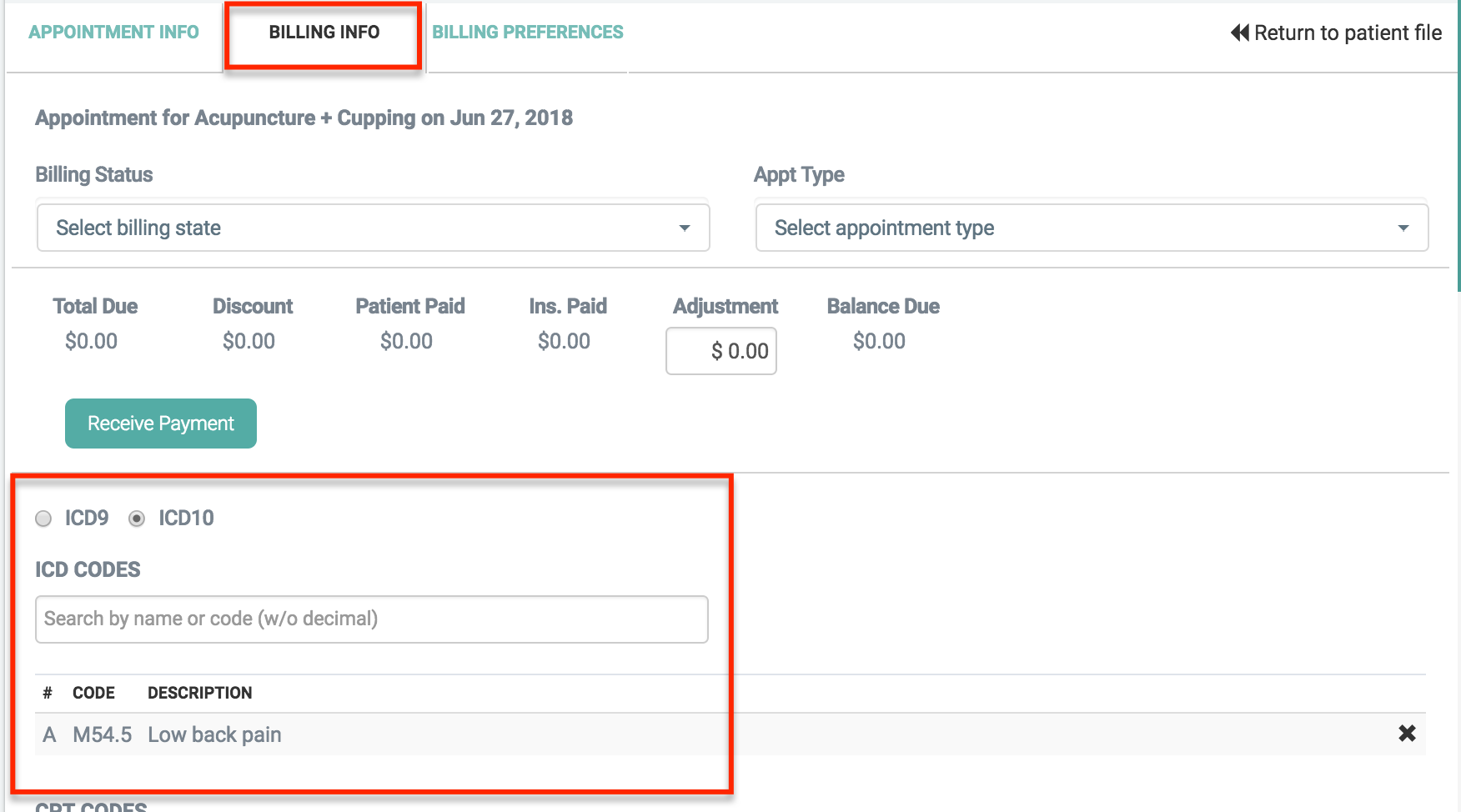1461x812 pixels.
Task: Remove the M54.5 Low back pain code
Action: [1407, 734]
